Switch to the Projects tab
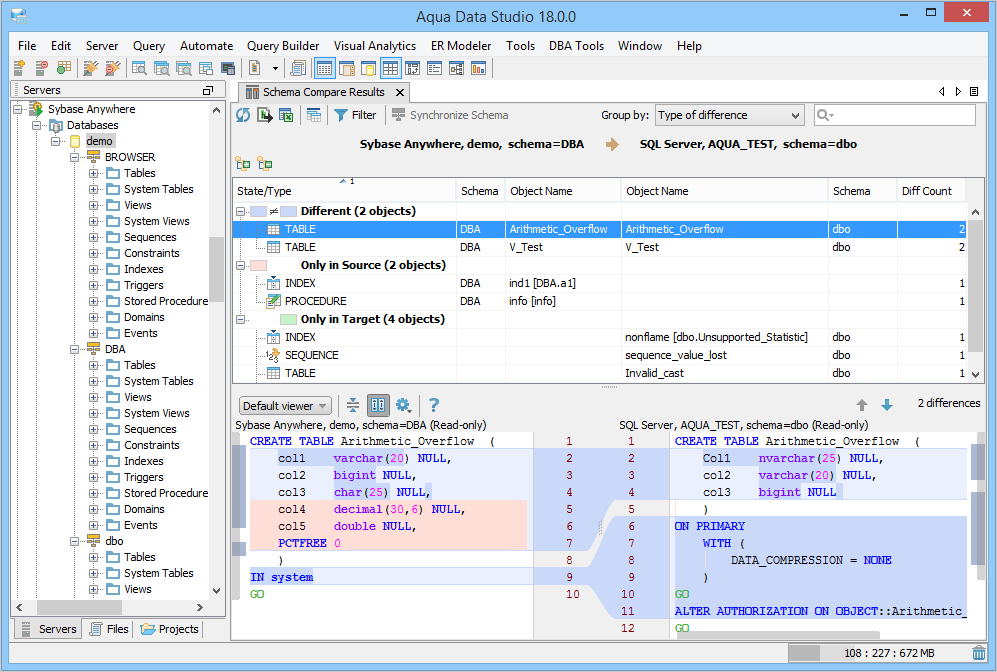Viewport: 997px width, 672px height. tap(170, 629)
